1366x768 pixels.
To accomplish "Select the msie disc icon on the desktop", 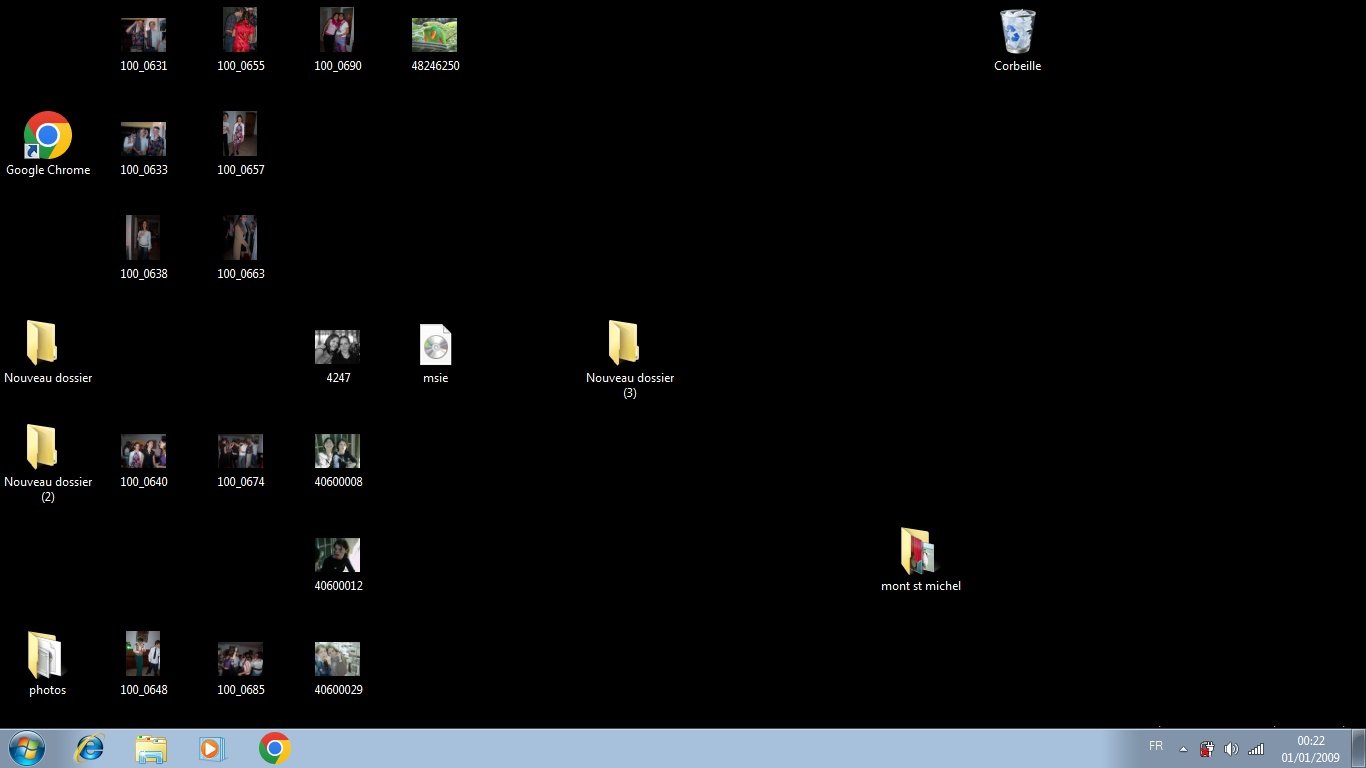I will coord(435,344).
